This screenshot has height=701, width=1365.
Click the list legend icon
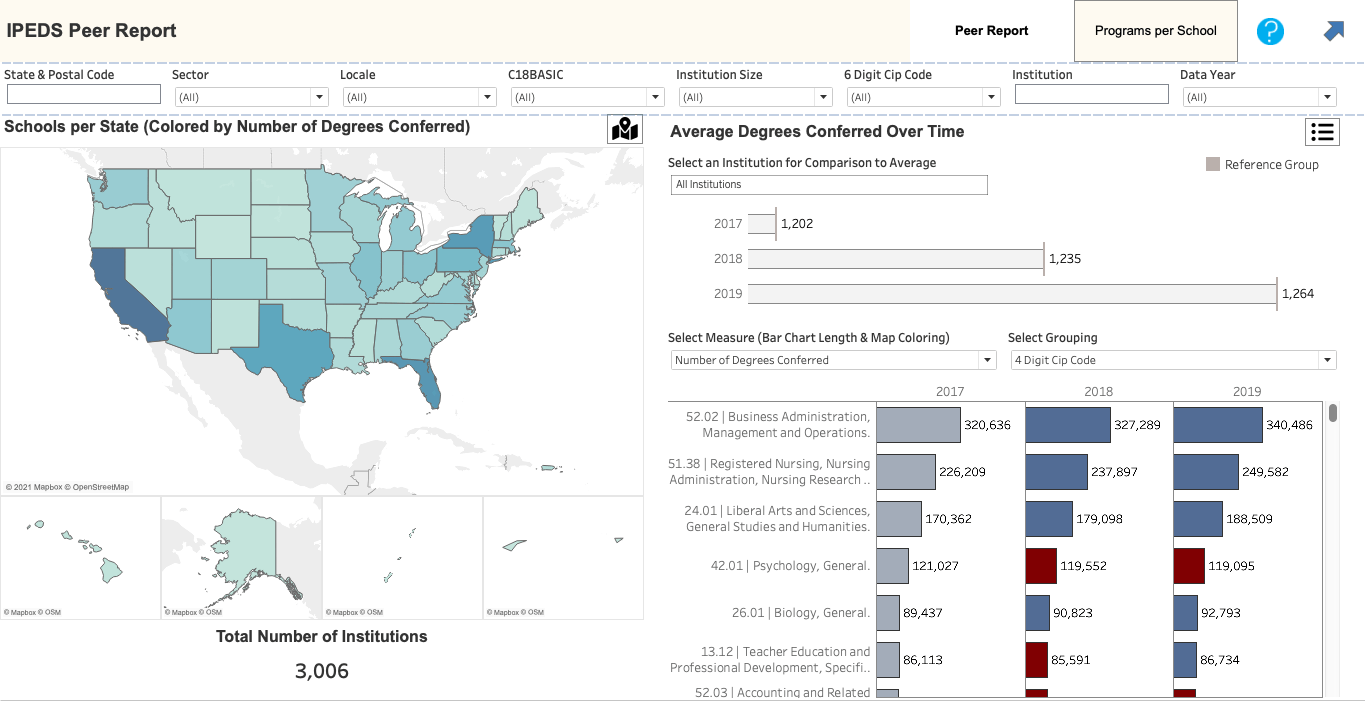pyautogui.click(x=1322, y=132)
